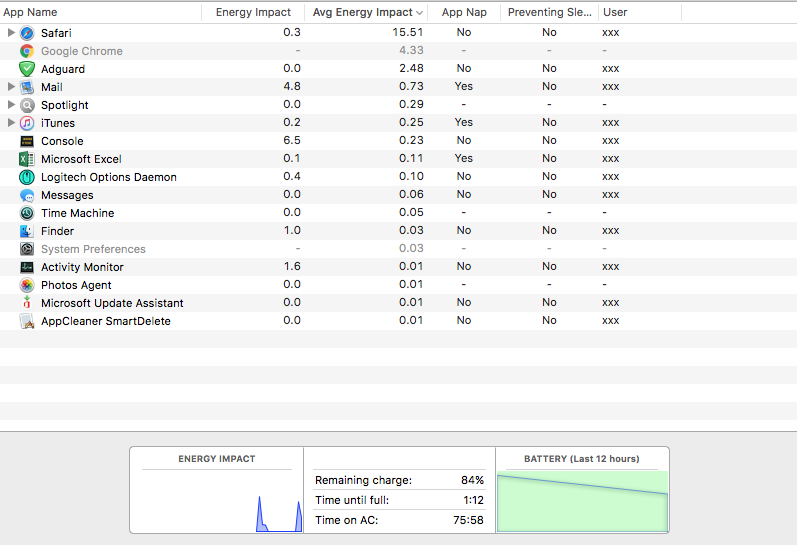Viewport: 797px width, 545px height.
Task: Select the iTunes row name
Action: click(x=57, y=123)
